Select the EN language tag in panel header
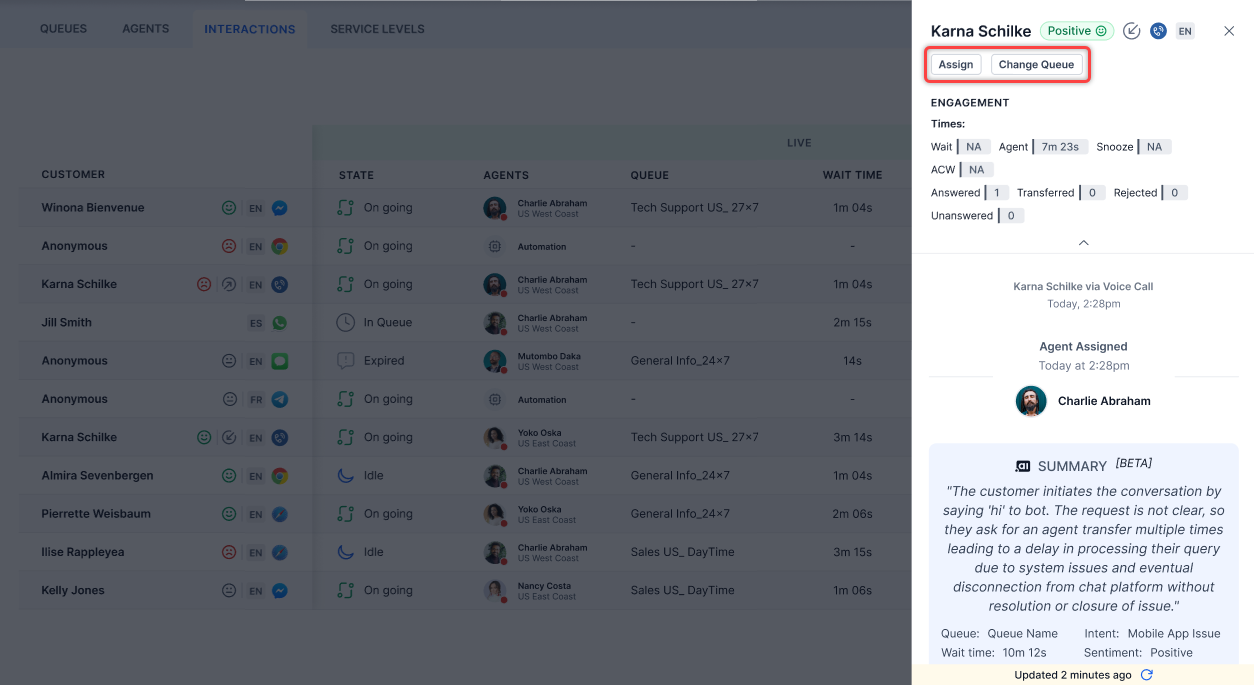Screen dimensions: 1254x685 click(x=1185, y=31)
